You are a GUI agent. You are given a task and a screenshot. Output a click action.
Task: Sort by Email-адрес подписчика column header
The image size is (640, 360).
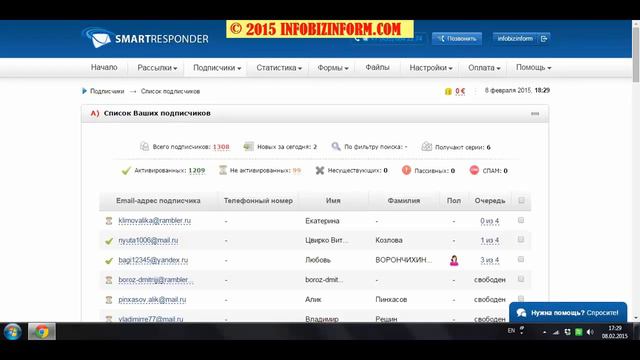pos(158,201)
